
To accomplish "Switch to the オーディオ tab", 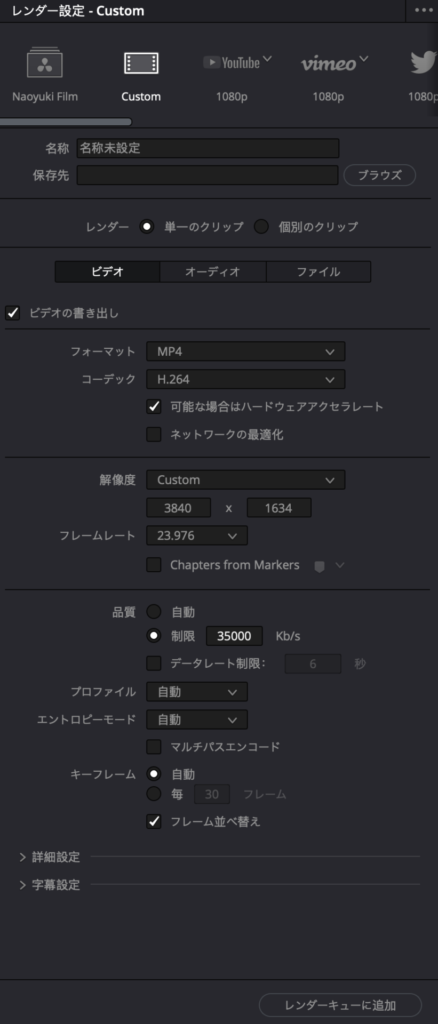I will [213, 272].
